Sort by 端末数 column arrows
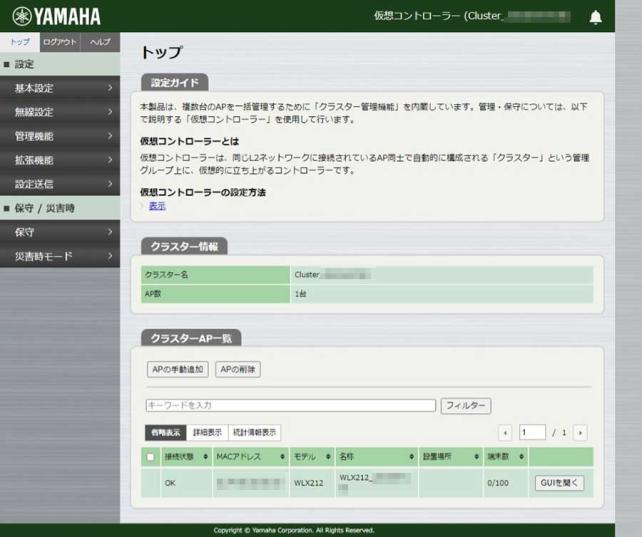The width and height of the screenshot is (642, 537). (522, 456)
